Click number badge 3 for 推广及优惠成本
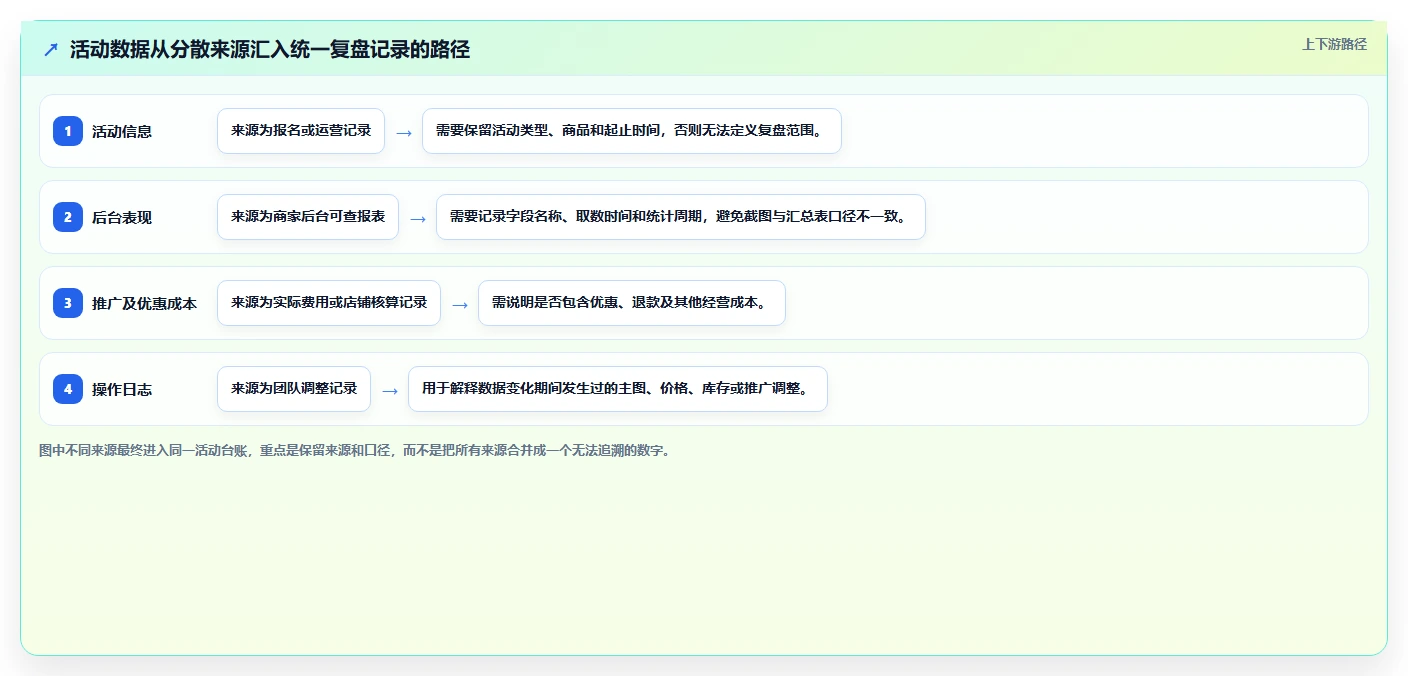 (x=68, y=303)
